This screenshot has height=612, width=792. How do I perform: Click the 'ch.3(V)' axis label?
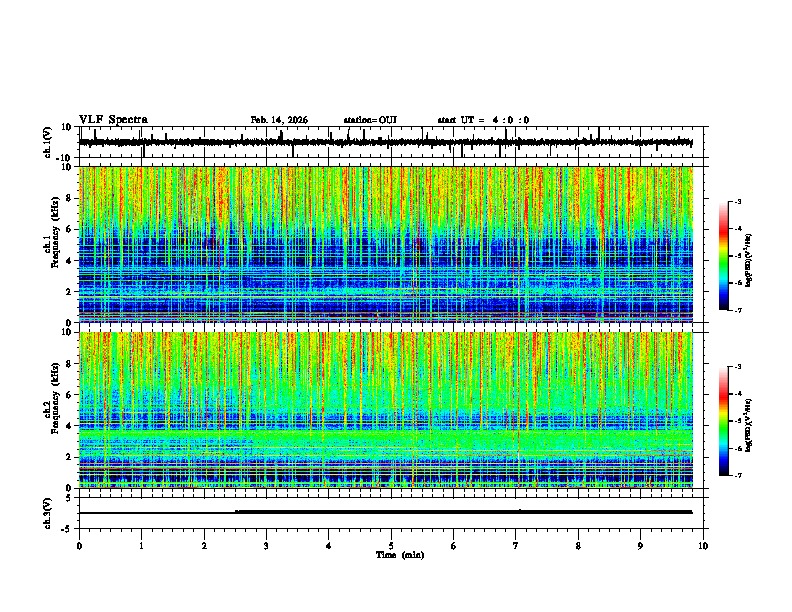click(x=48, y=513)
